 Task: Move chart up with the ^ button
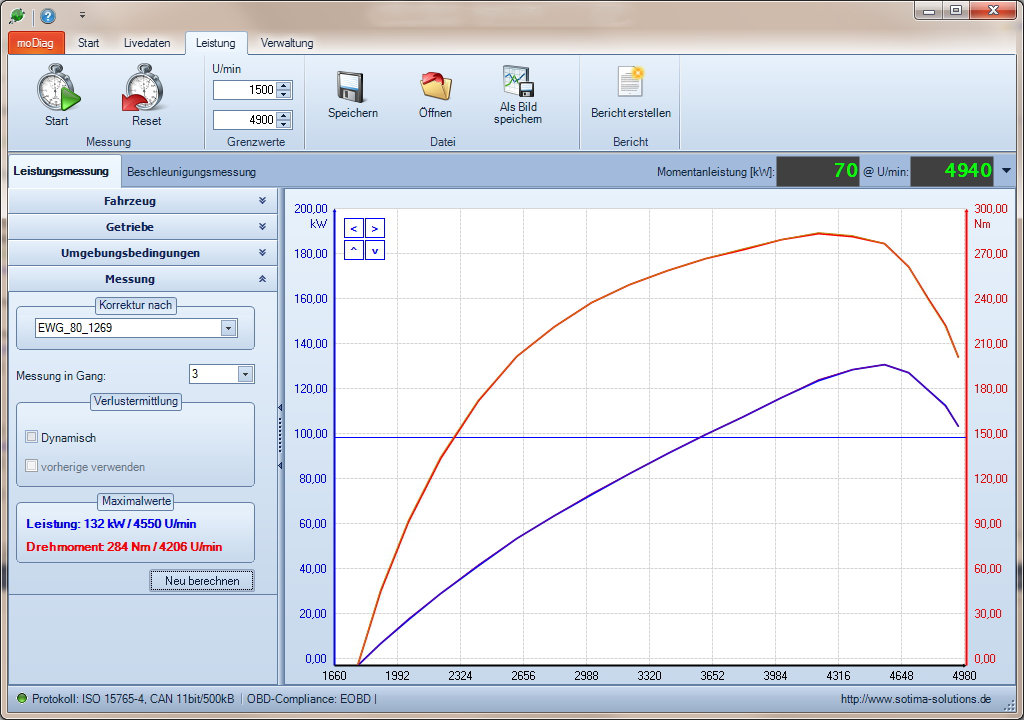(353, 250)
